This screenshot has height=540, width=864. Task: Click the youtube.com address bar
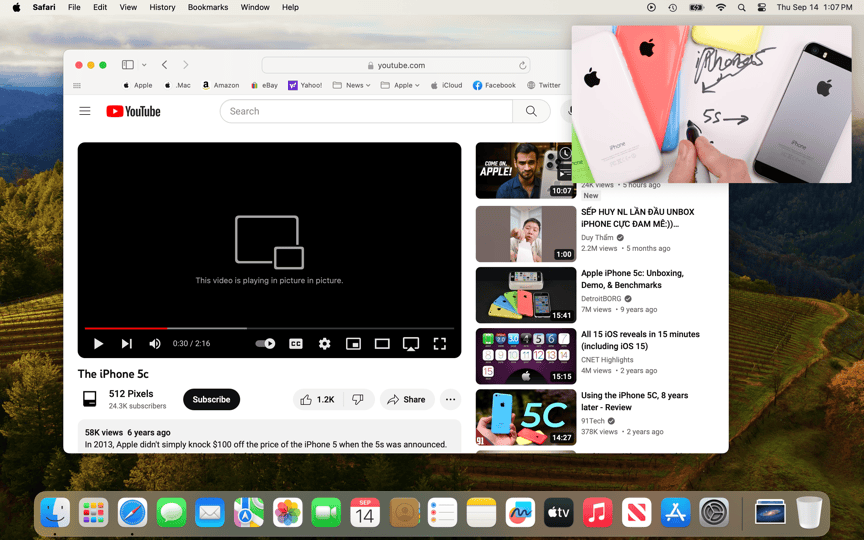(396, 65)
